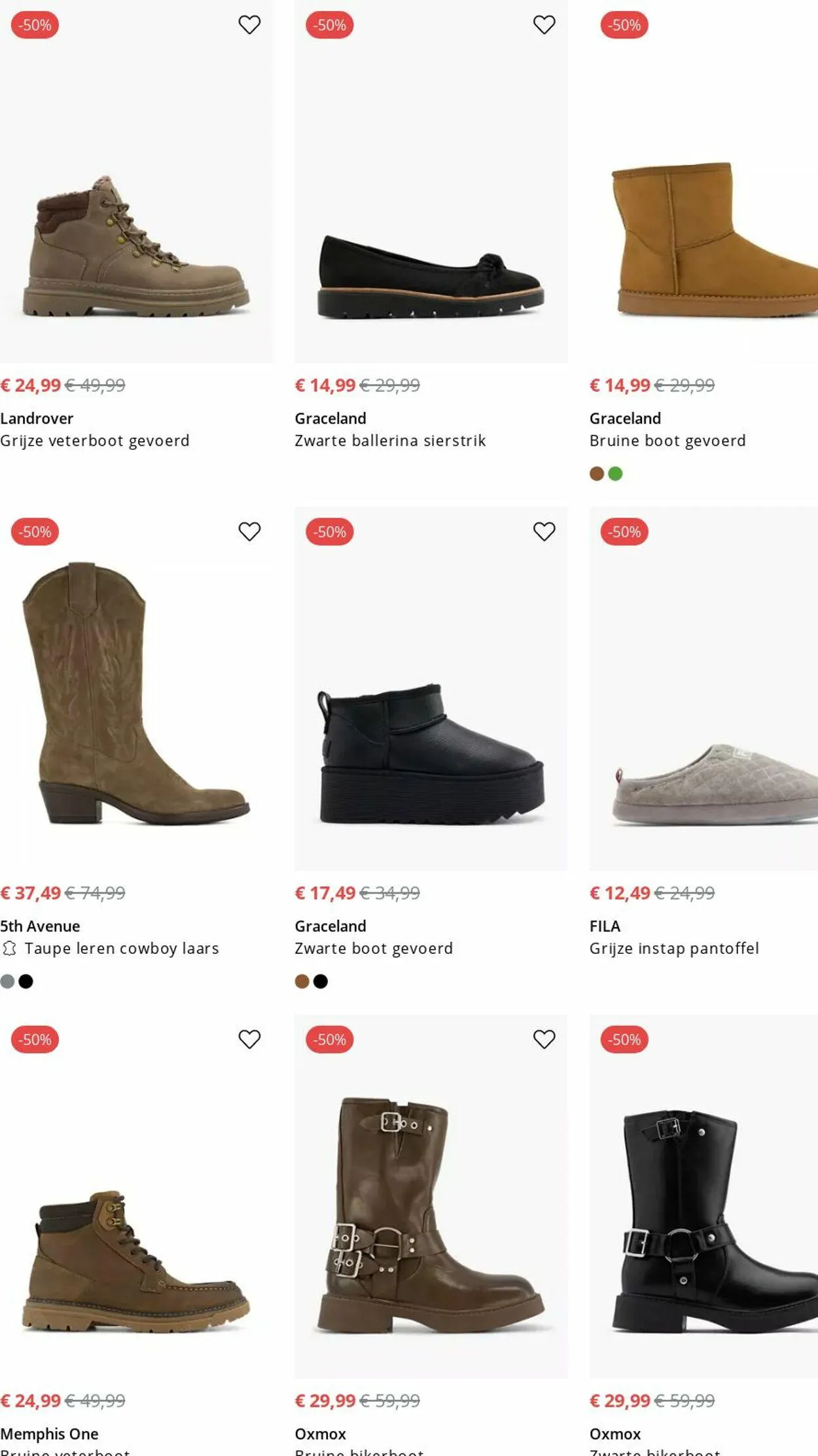
Task: Choose brown swatch for Zwarte boot gevoerd
Action: point(302,981)
